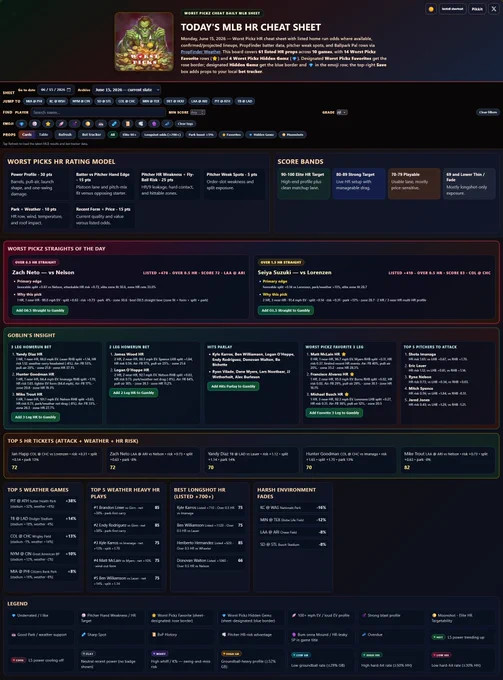Toggle the yellow moon Moonshot emoji filter
503x680 pixels.
point(88,124)
